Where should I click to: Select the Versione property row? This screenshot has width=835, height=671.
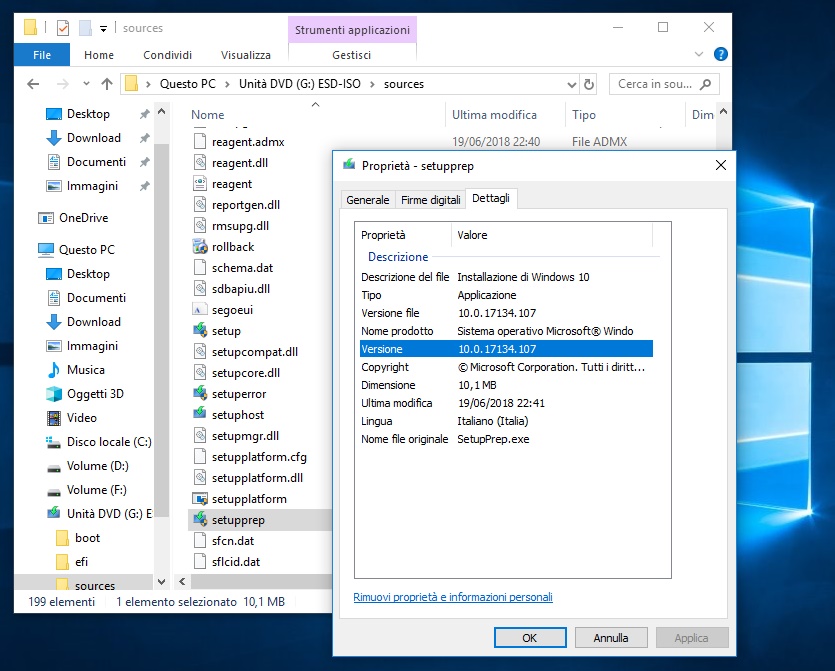click(x=506, y=349)
